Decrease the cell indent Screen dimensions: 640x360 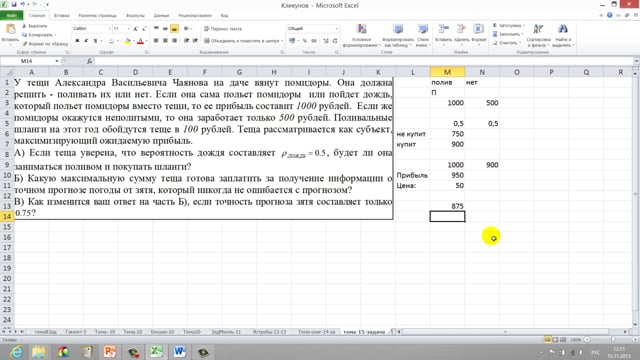click(x=187, y=41)
